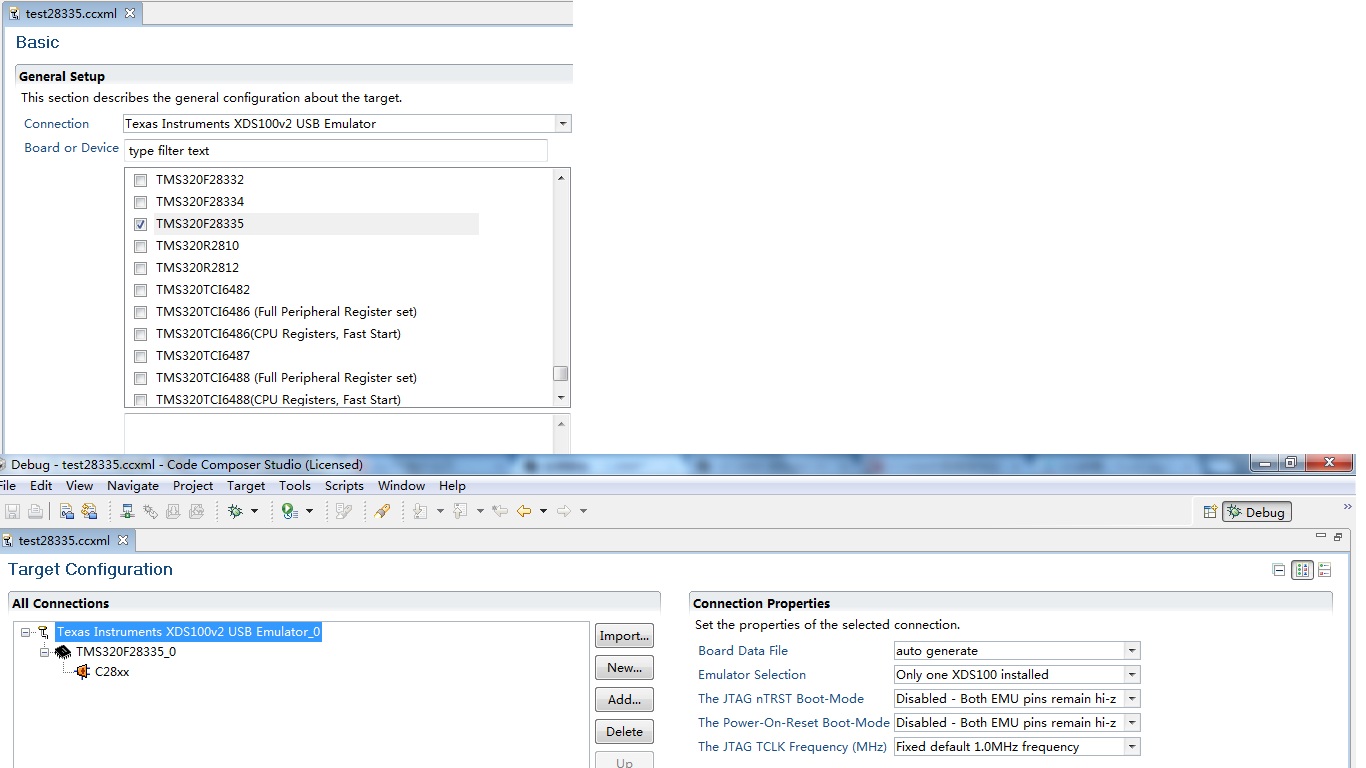The width and height of the screenshot is (1366, 768).
Task: Click the device list scrollbar thumb
Action: pos(561,374)
